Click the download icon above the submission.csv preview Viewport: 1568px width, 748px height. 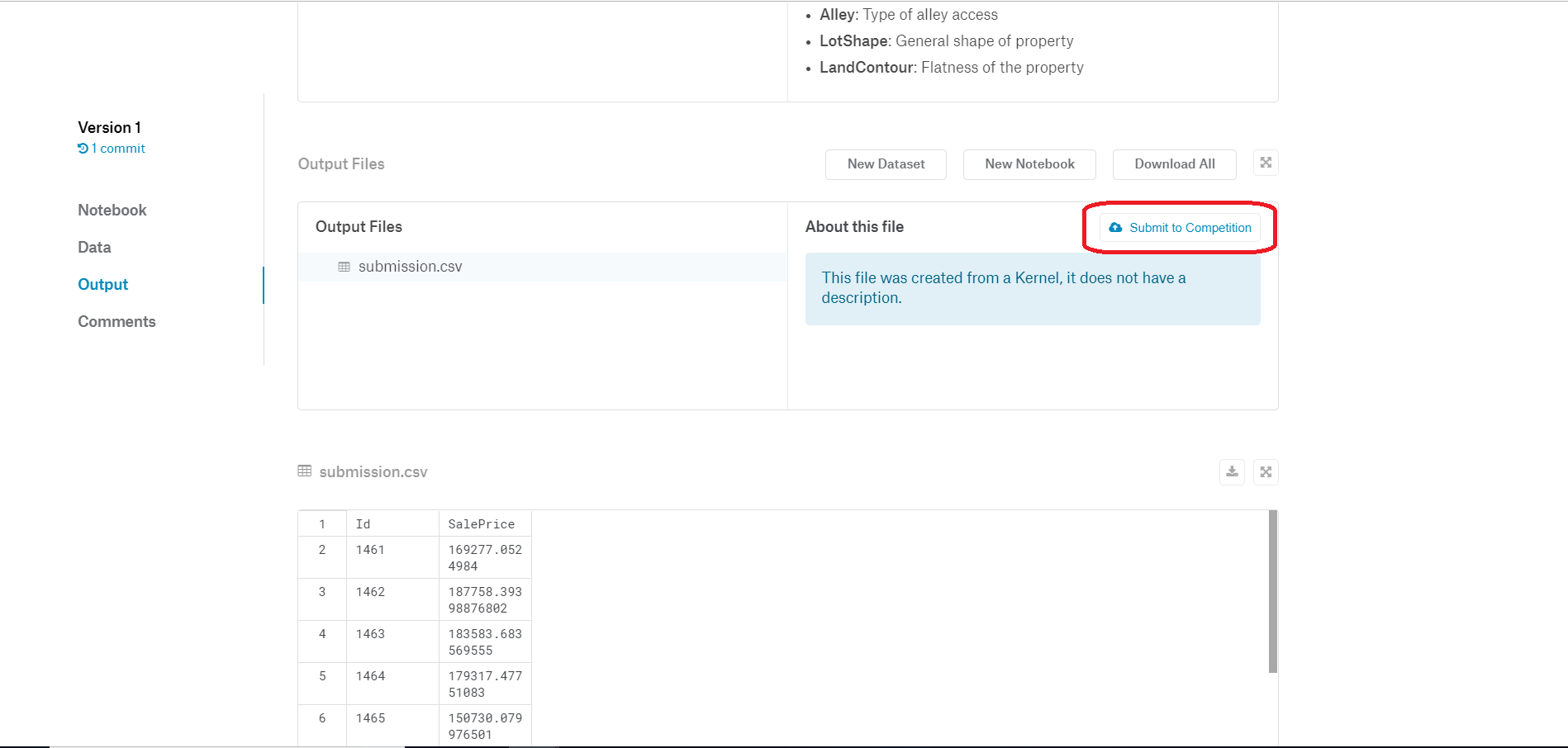click(1232, 471)
